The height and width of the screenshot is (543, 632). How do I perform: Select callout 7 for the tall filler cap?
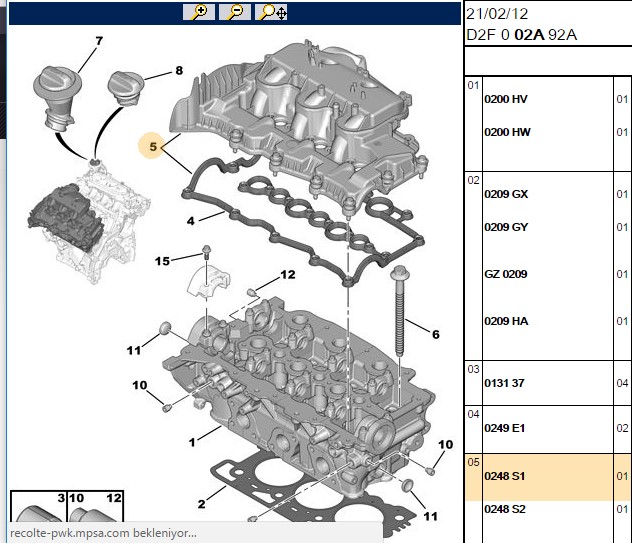pyautogui.click(x=99, y=41)
